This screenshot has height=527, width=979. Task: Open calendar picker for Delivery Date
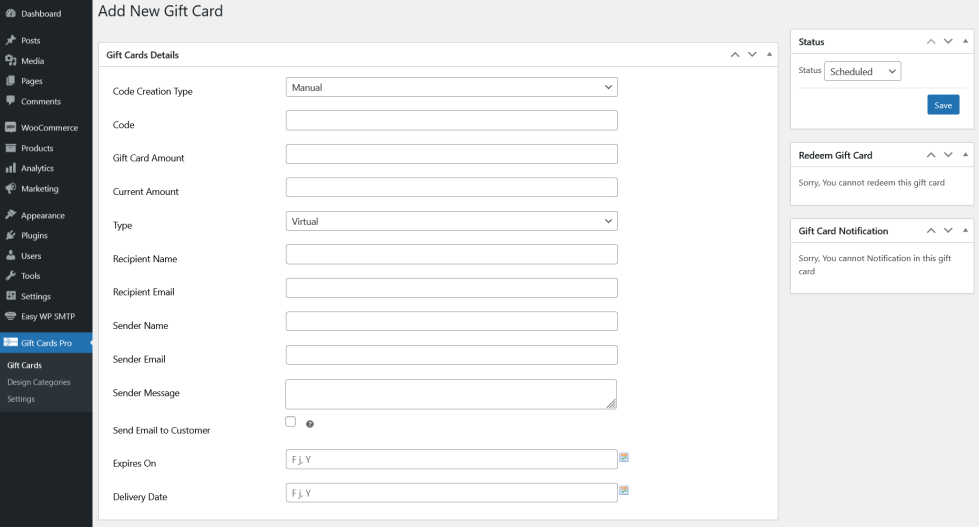624,491
